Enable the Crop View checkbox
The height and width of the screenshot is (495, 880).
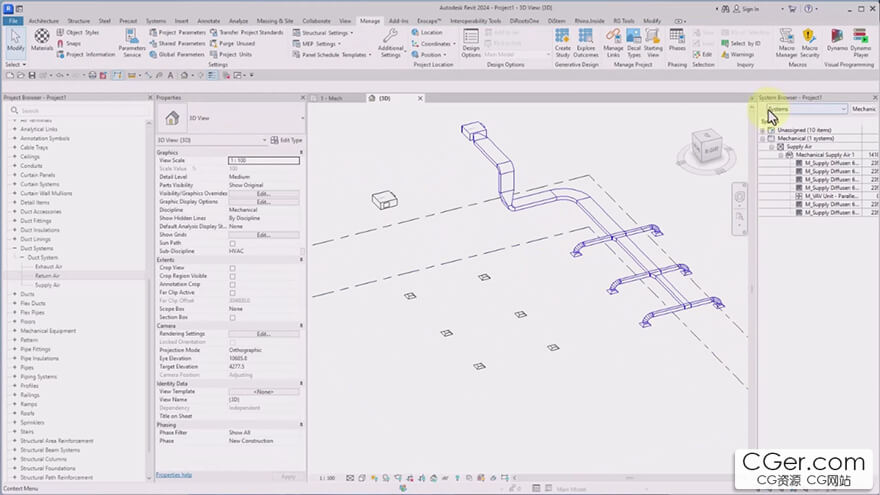pos(233,268)
